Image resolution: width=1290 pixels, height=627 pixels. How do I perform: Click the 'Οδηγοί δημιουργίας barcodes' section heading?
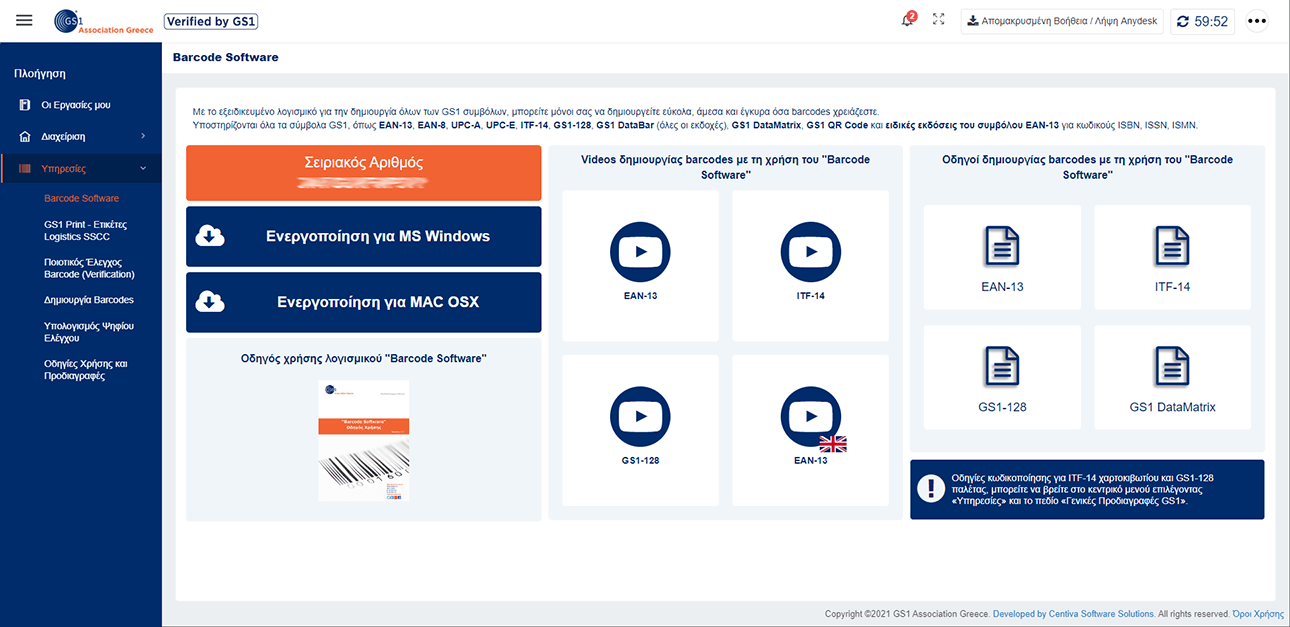pyautogui.click(x=1087, y=167)
